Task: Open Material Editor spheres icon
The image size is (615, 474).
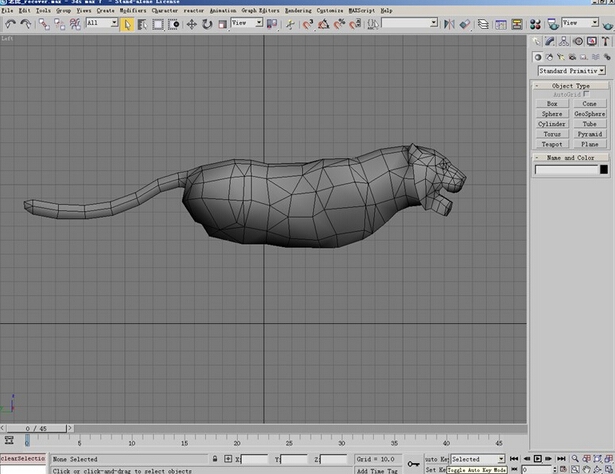Action: pyautogui.click(x=535, y=24)
